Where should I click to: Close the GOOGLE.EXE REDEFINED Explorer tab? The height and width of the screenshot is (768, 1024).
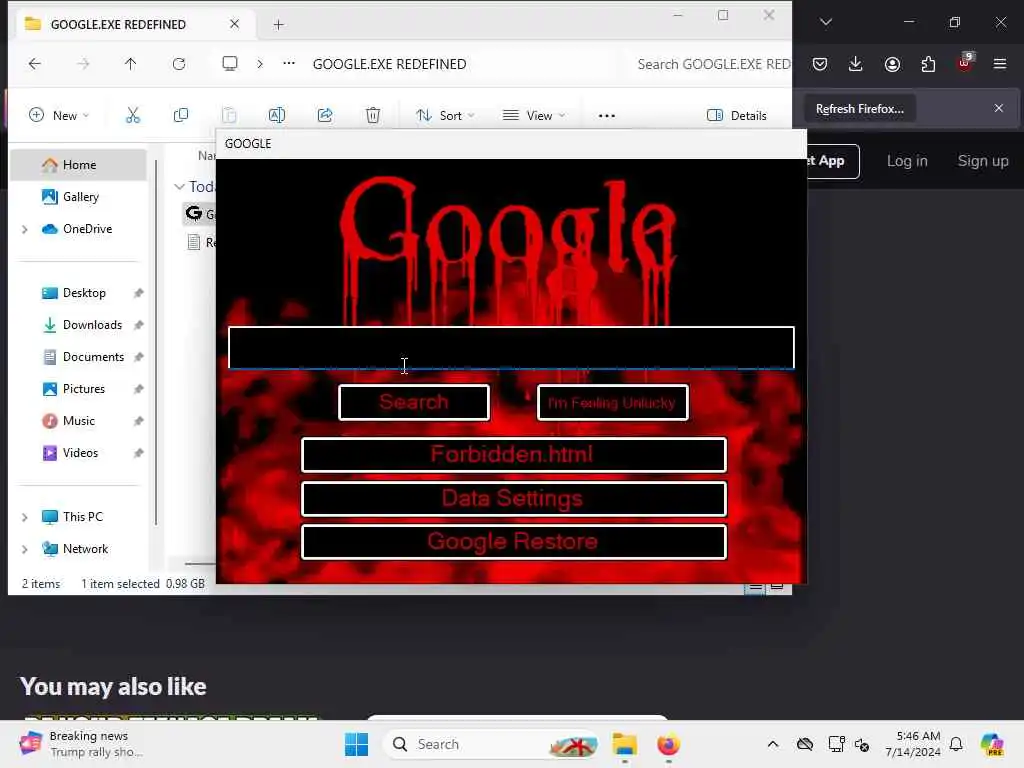234,24
